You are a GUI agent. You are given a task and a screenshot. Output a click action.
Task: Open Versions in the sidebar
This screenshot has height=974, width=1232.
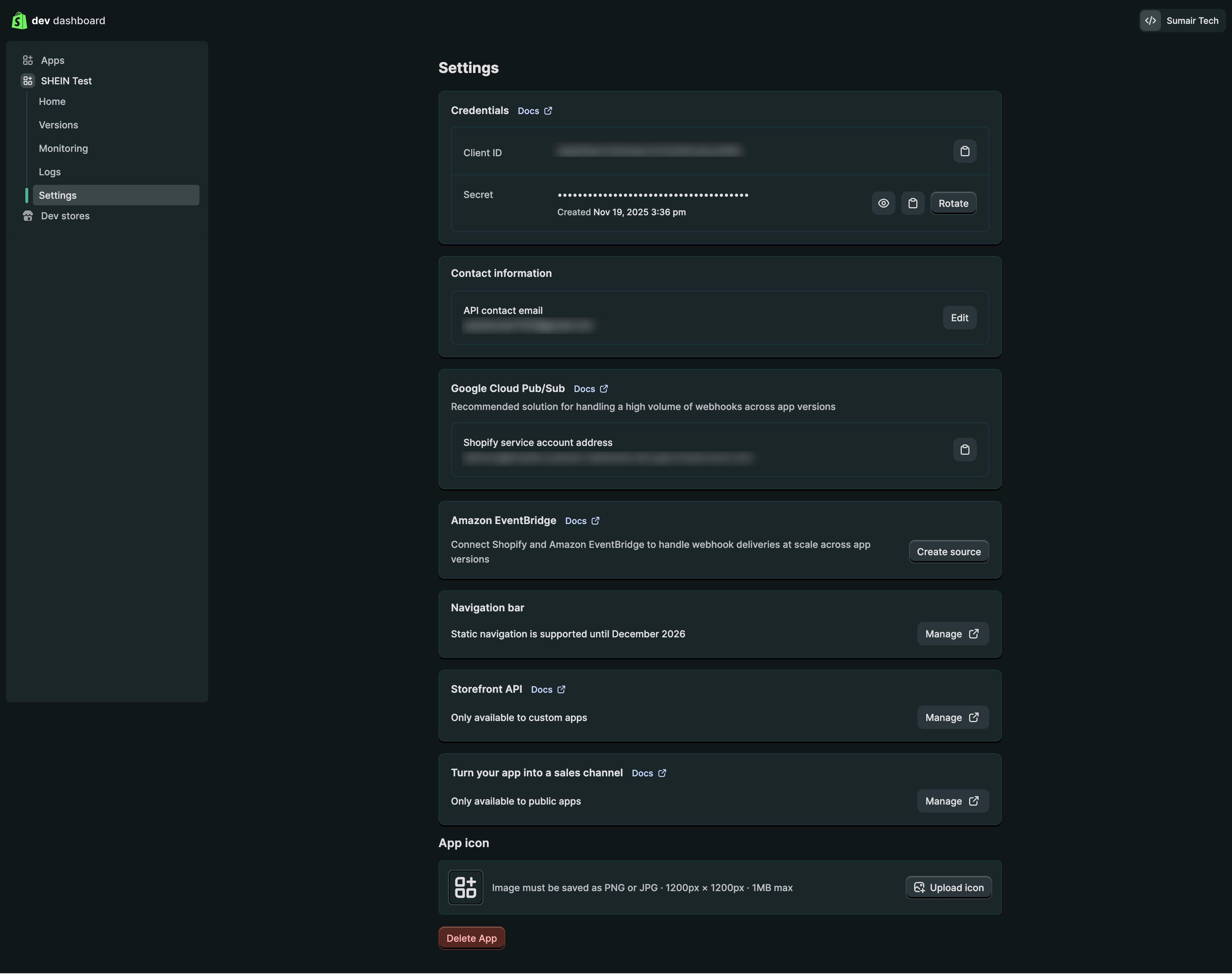58,125
